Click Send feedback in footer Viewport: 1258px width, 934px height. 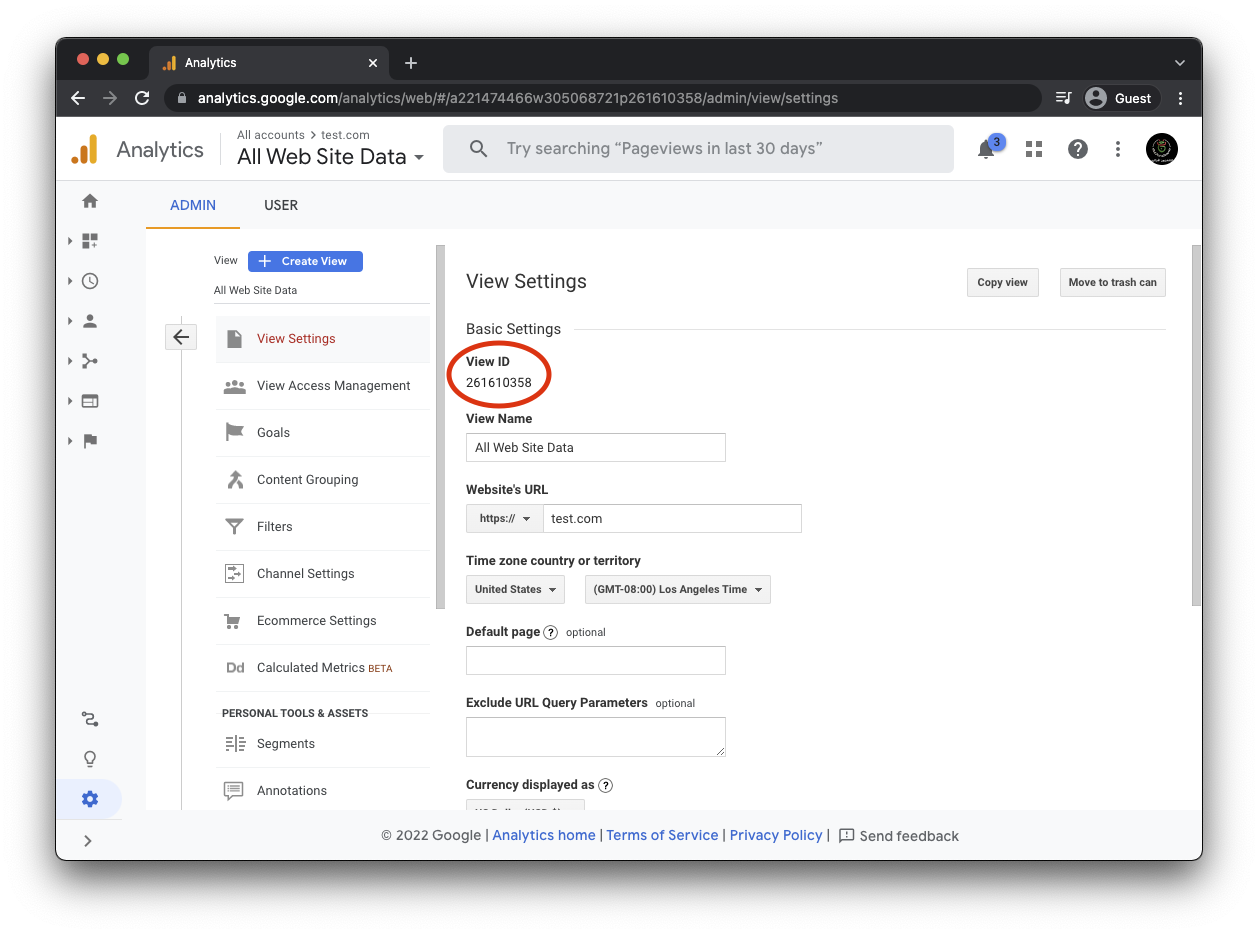point(898,836)
